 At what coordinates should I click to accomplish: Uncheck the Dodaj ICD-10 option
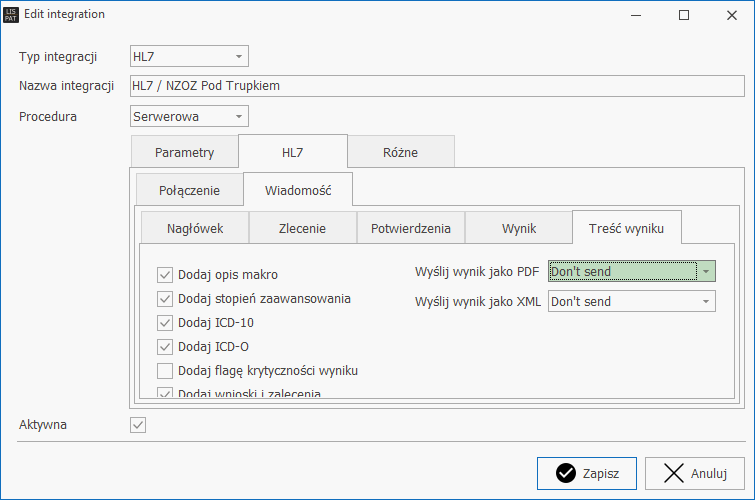coord(165,322)
